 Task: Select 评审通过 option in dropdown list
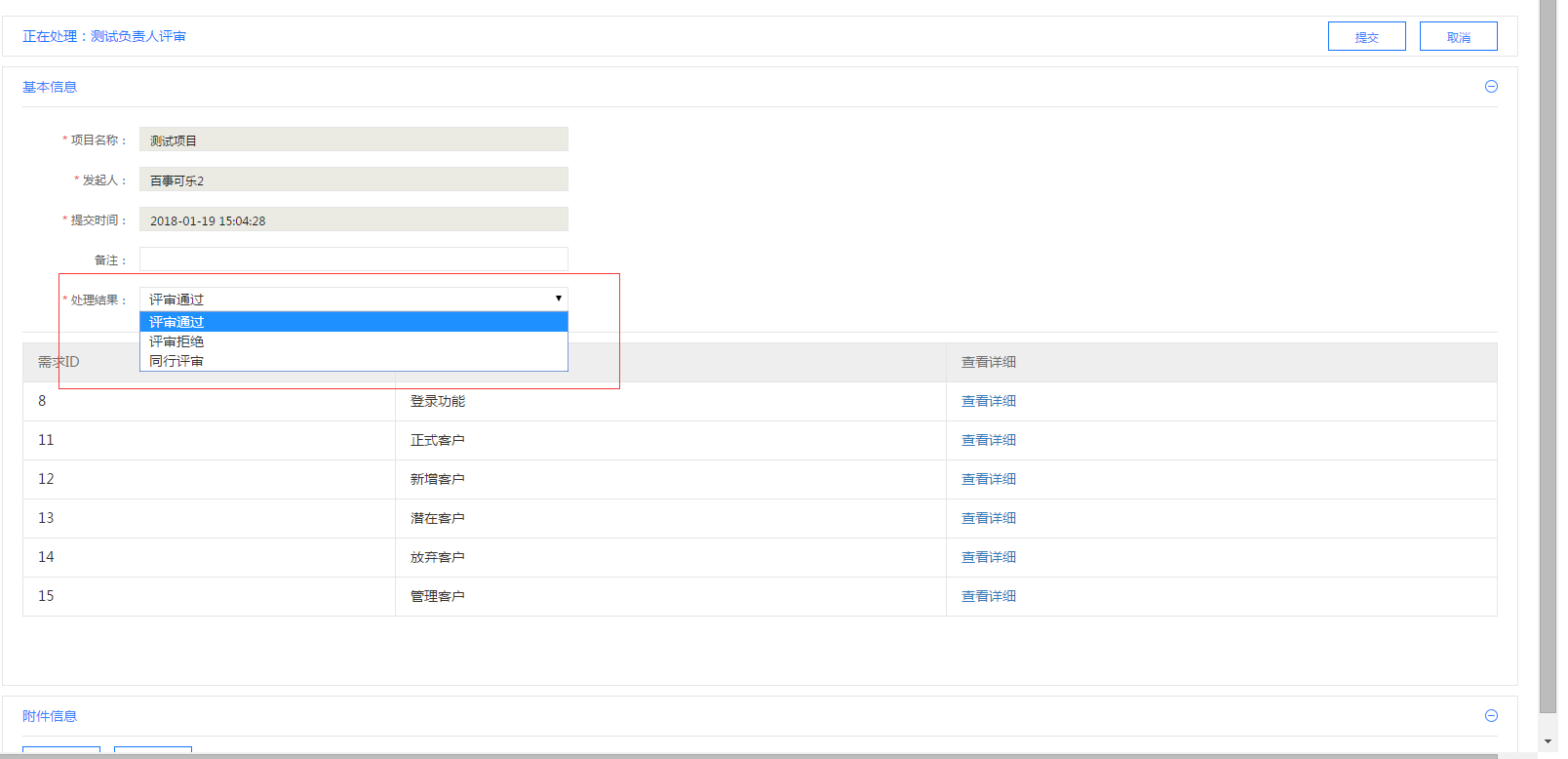(x=353, y=322)
